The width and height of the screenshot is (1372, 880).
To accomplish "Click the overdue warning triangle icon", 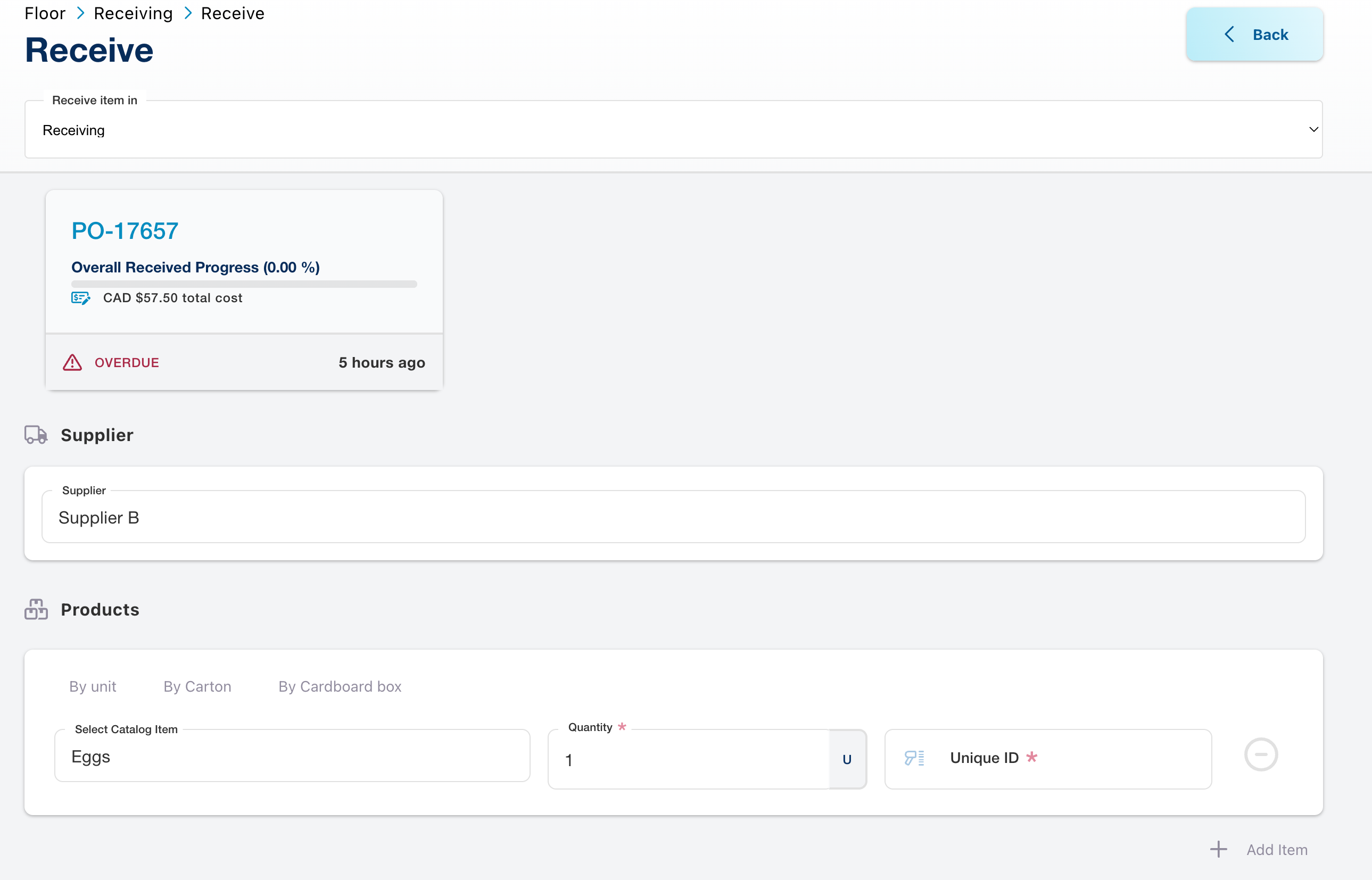I will click(x=72, y=363).
